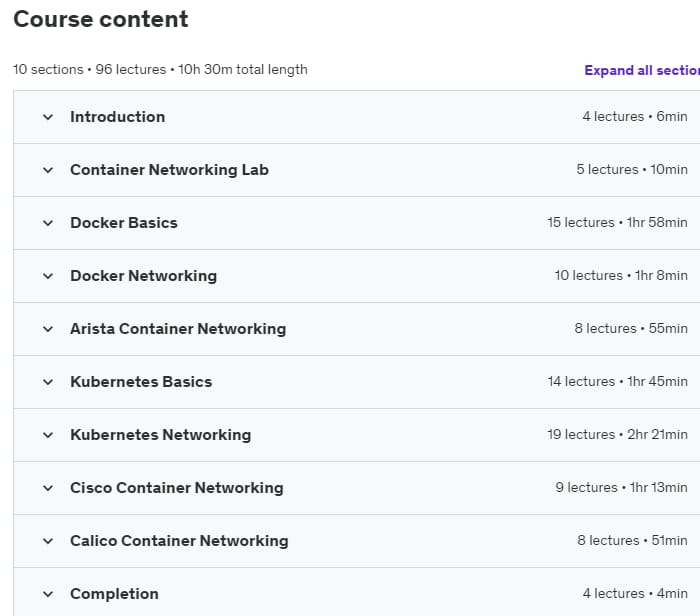Click '19 lectures • 2hr 21min' text
Screen dimensions: 700x616
pyautogui.click(x=617, y=434)
